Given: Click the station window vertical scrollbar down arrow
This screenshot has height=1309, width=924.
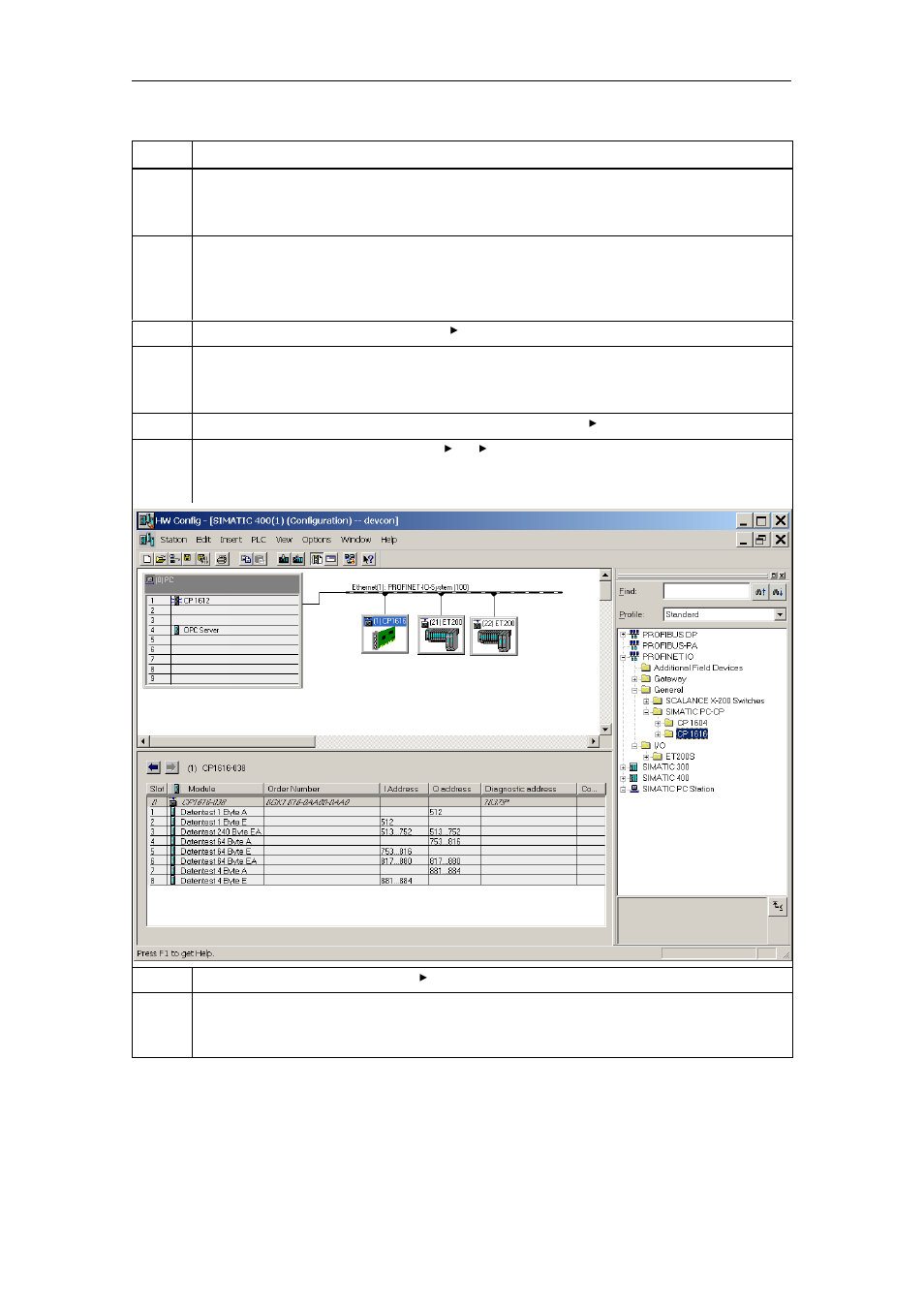Looking at the screenshot, I should [606, 730].
